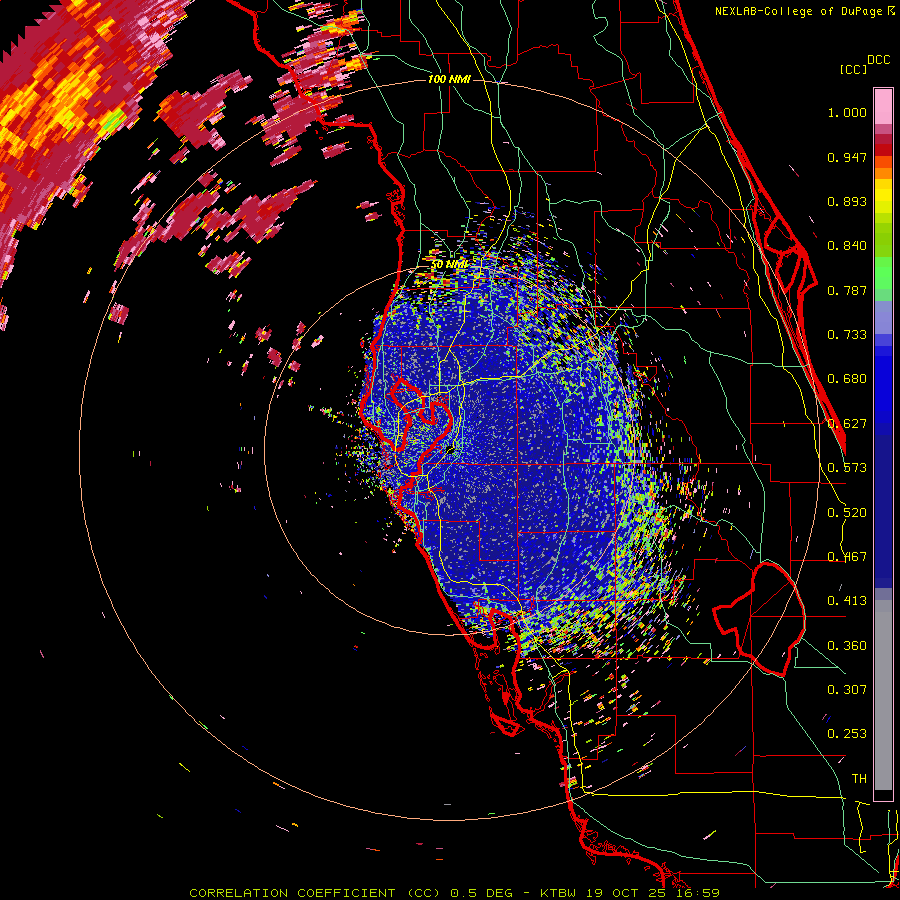Click the 0.840 legend value
Image resolution: width=900 pixels, height=900 pixels.
847,246
